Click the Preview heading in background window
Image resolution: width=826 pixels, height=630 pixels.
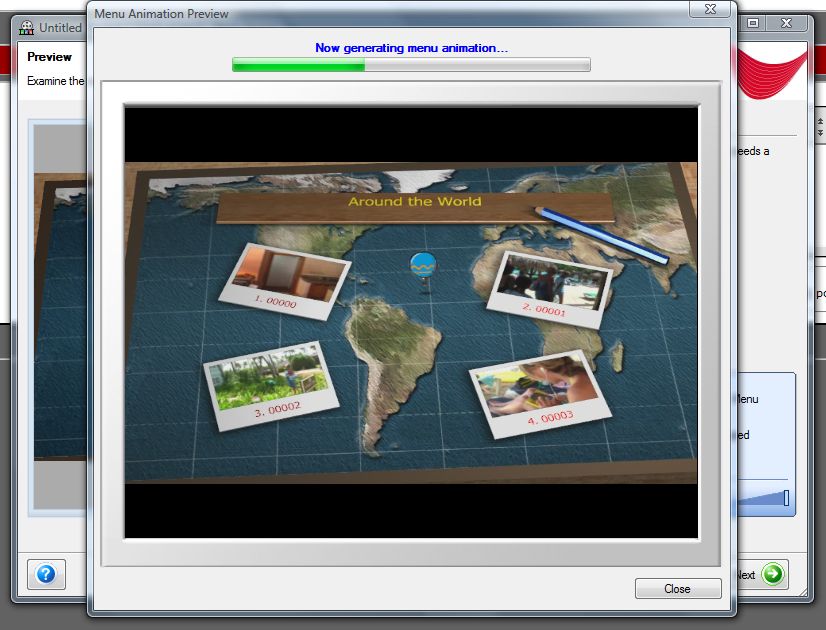pyautogui.click(x=50, y=57)
